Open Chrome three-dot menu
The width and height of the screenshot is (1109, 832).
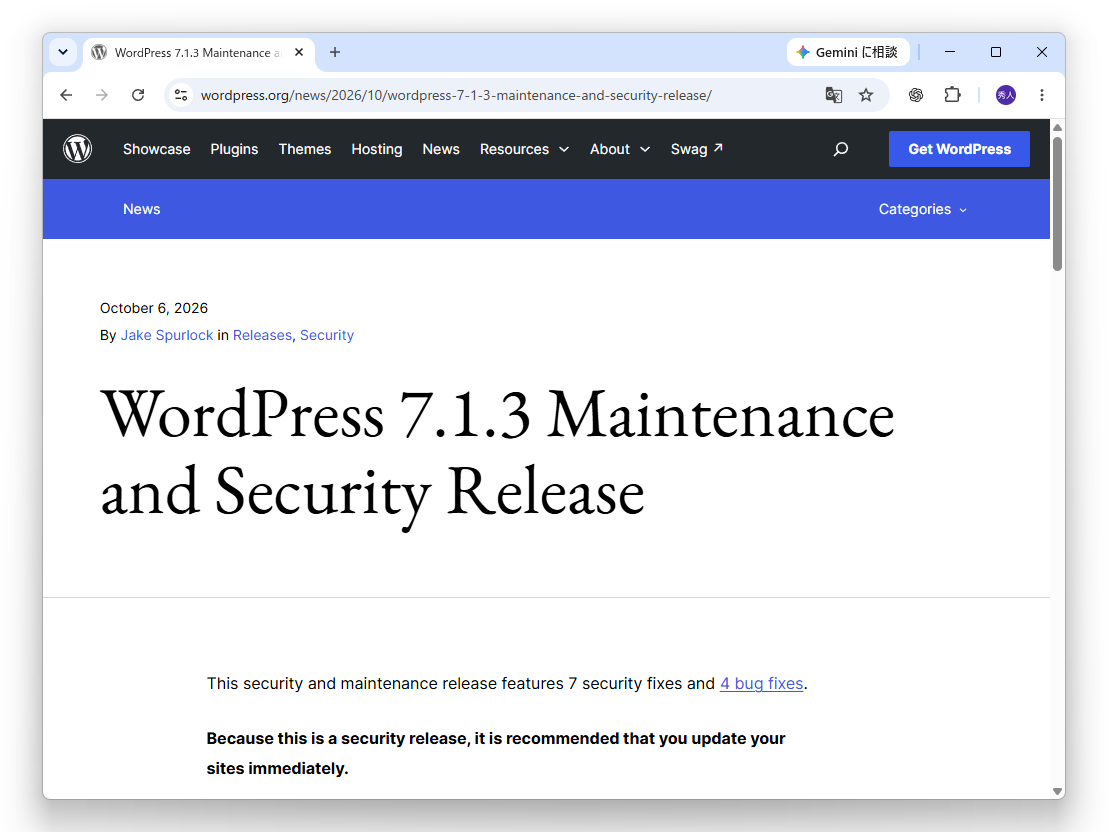tap(1042, 95)
